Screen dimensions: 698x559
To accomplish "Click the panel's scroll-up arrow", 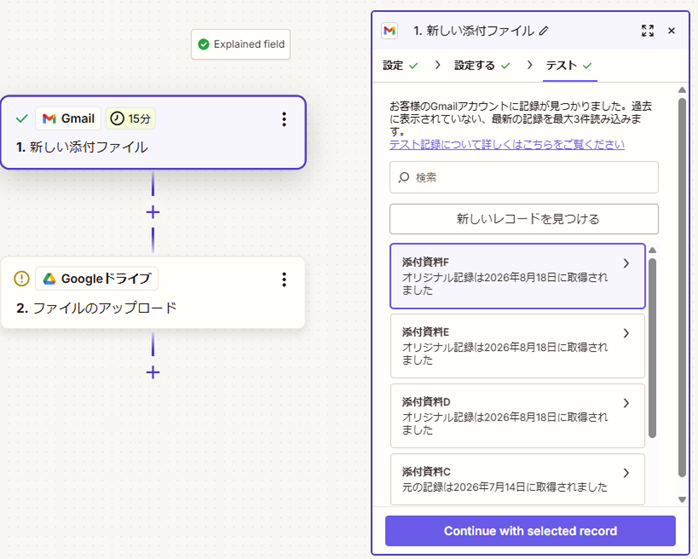I will [682, 90].
